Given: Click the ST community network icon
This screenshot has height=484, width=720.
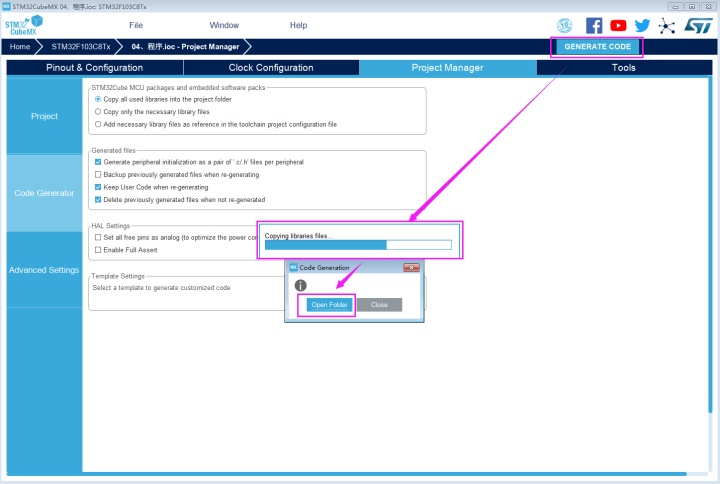Looking at the screenshot, I should (x=666, y=26).
